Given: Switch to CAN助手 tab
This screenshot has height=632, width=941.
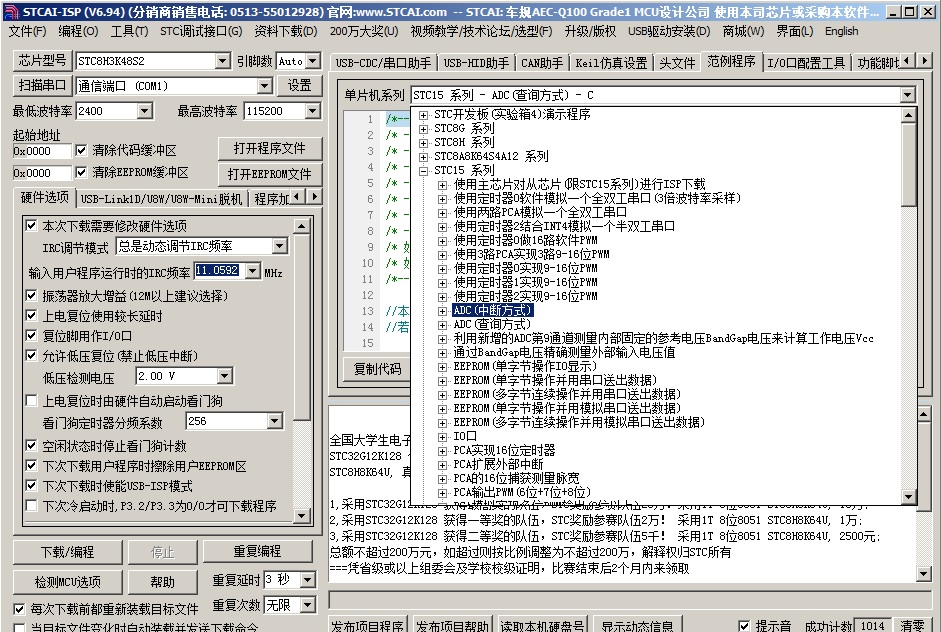Looking at the screenshot, I should coord(541,63).
